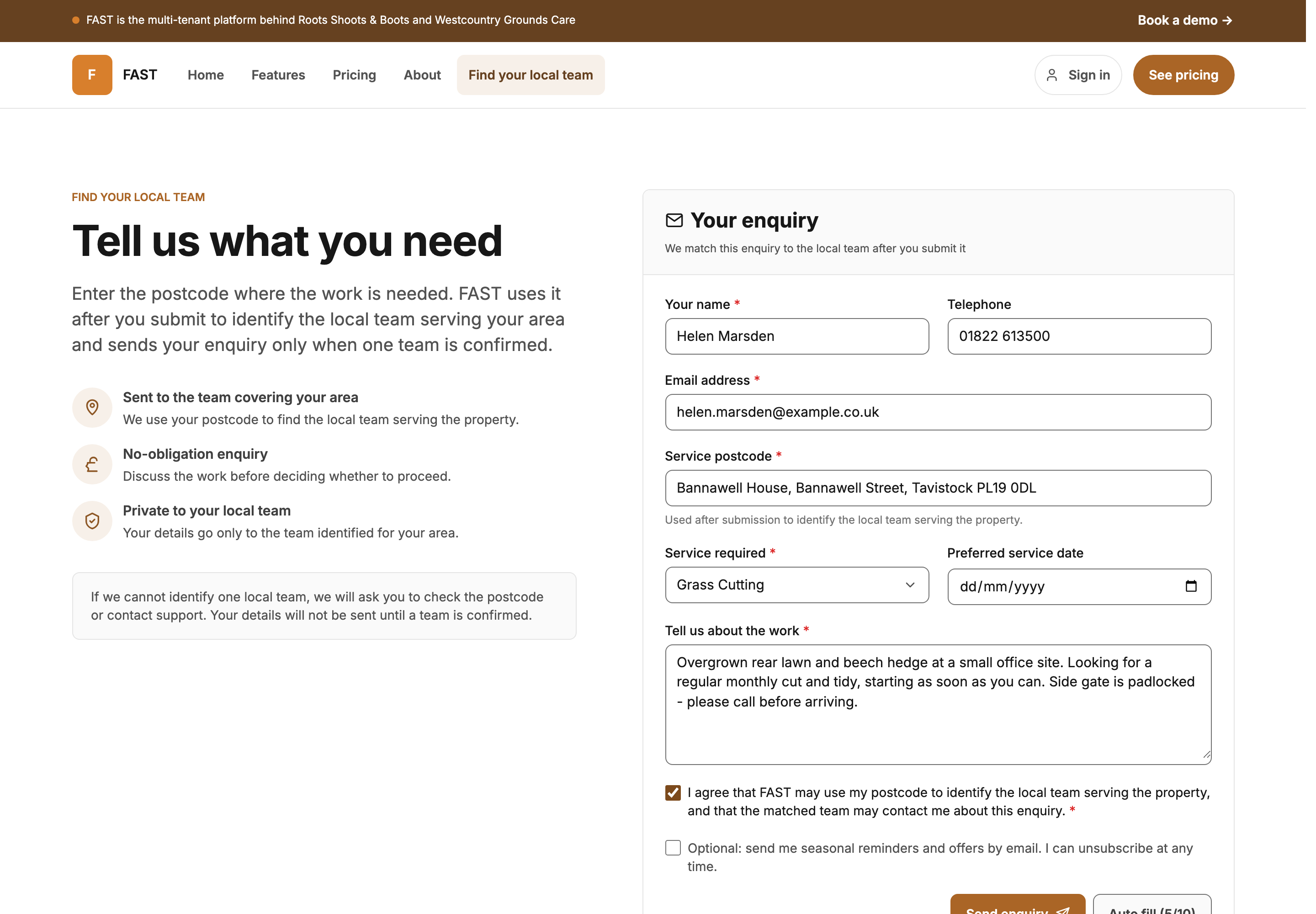Click the map pin icon for covering area

(92, 407)
